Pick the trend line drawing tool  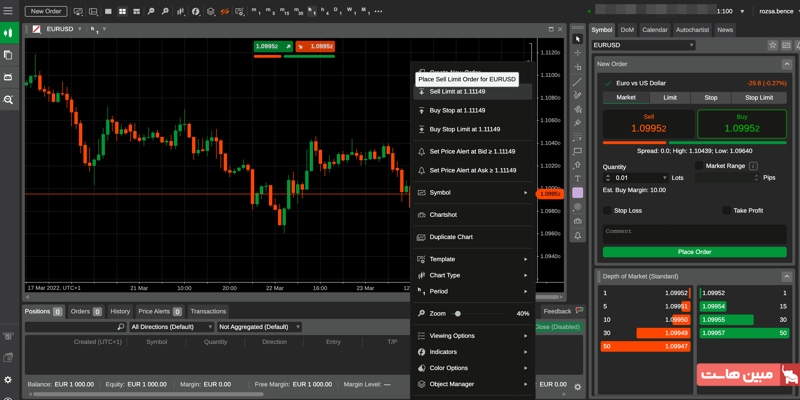577,81
